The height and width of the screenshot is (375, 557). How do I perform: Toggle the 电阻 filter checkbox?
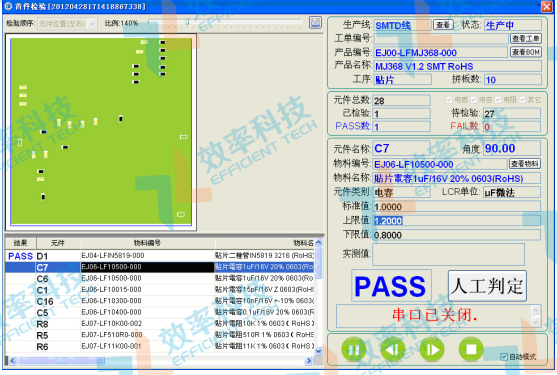(x=498, y=100)
